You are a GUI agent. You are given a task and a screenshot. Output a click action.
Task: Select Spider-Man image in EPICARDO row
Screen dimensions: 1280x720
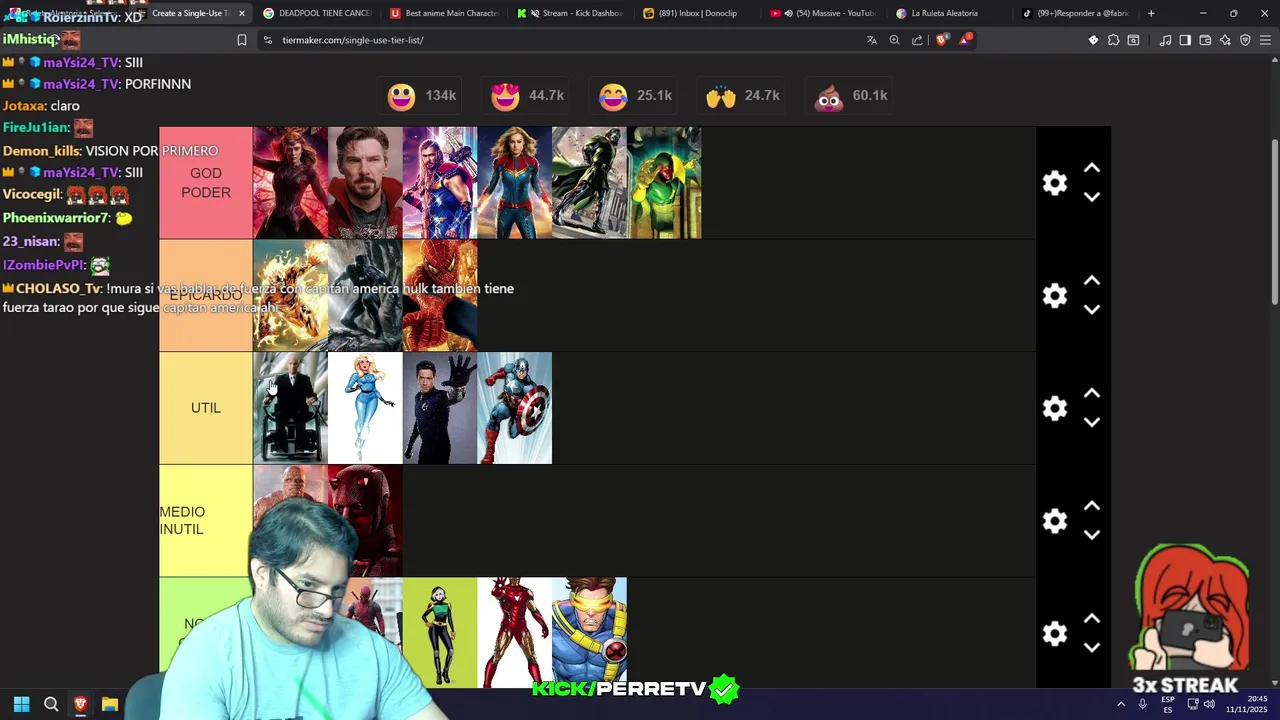(440, 296)
